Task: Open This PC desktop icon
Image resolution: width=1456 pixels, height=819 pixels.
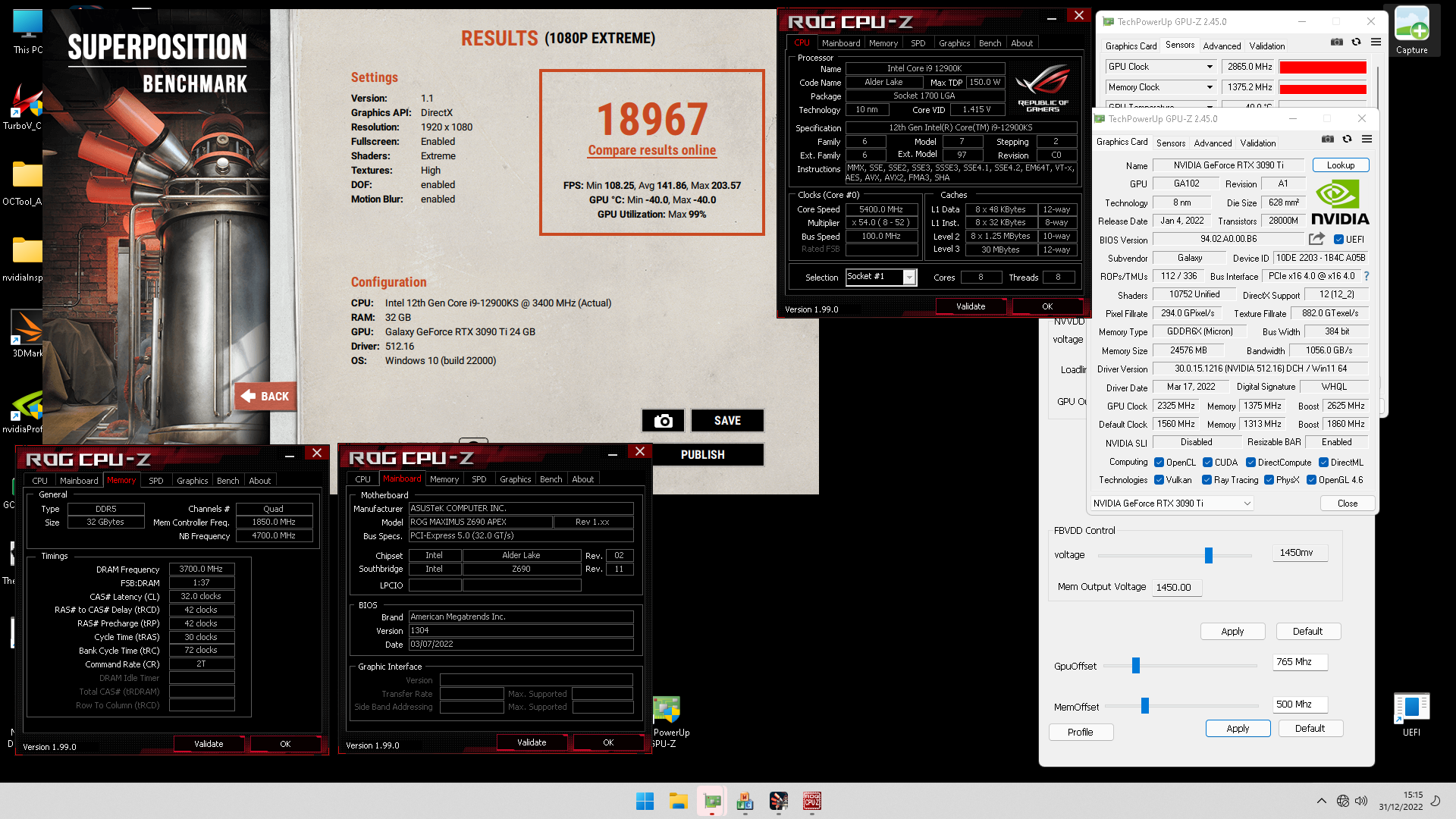Action: [27, 32]
